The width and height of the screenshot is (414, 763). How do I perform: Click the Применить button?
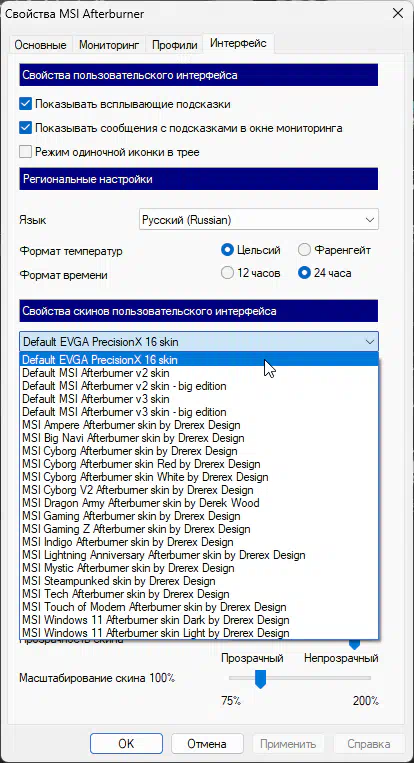(x=288, y=744)
